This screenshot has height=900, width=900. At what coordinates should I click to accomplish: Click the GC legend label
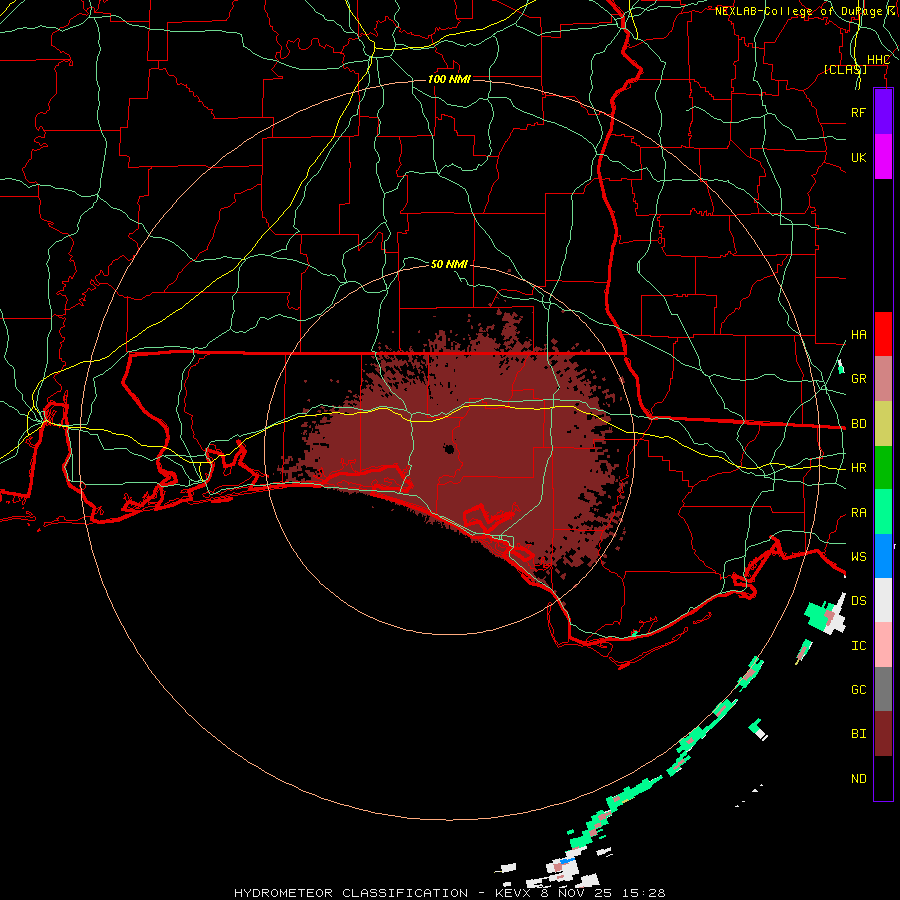859,690
